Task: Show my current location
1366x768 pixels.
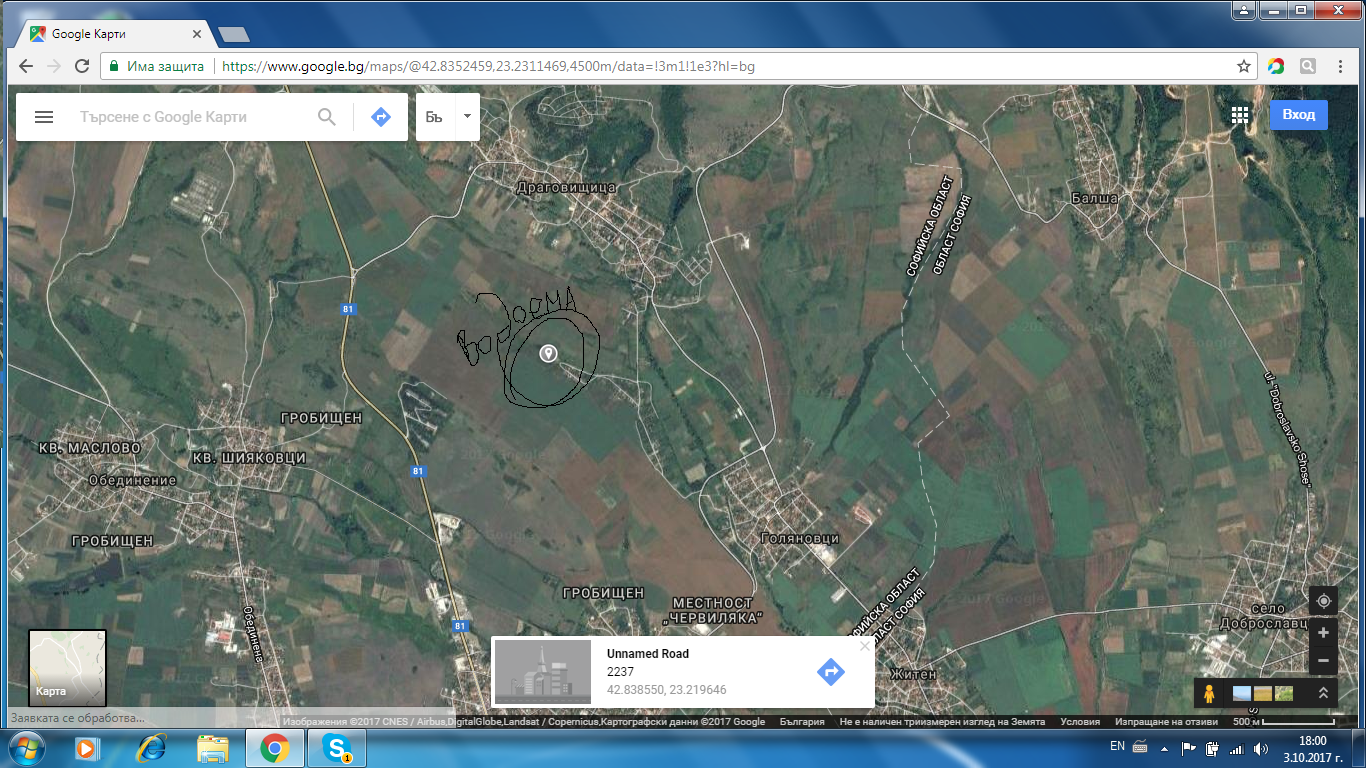Action: coord(1323,601)
